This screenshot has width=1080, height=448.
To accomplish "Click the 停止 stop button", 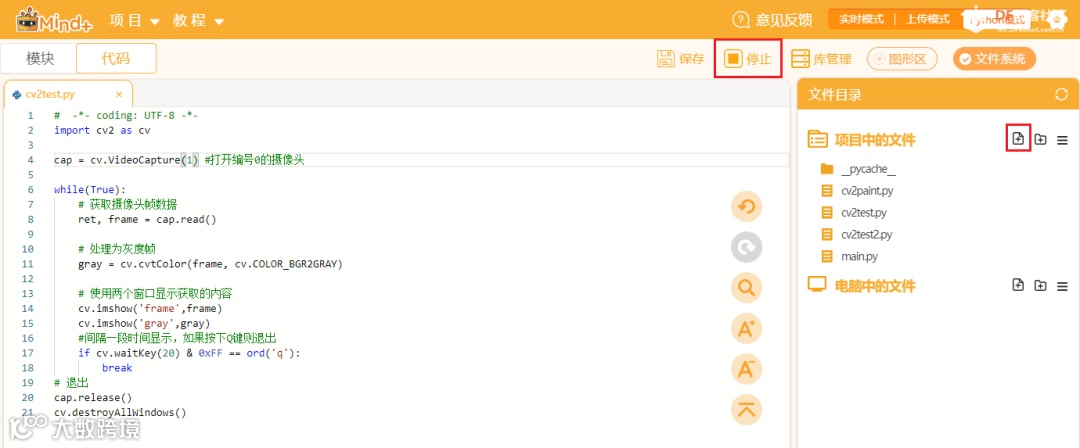I will [748, 59].
